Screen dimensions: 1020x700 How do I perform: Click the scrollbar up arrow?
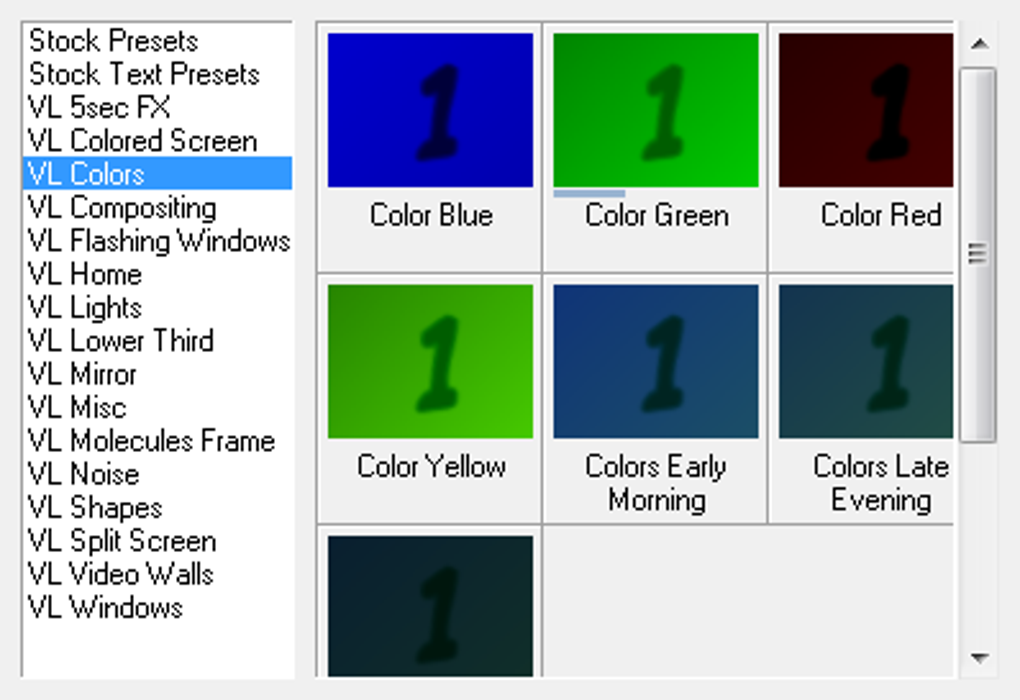point(979,44)
